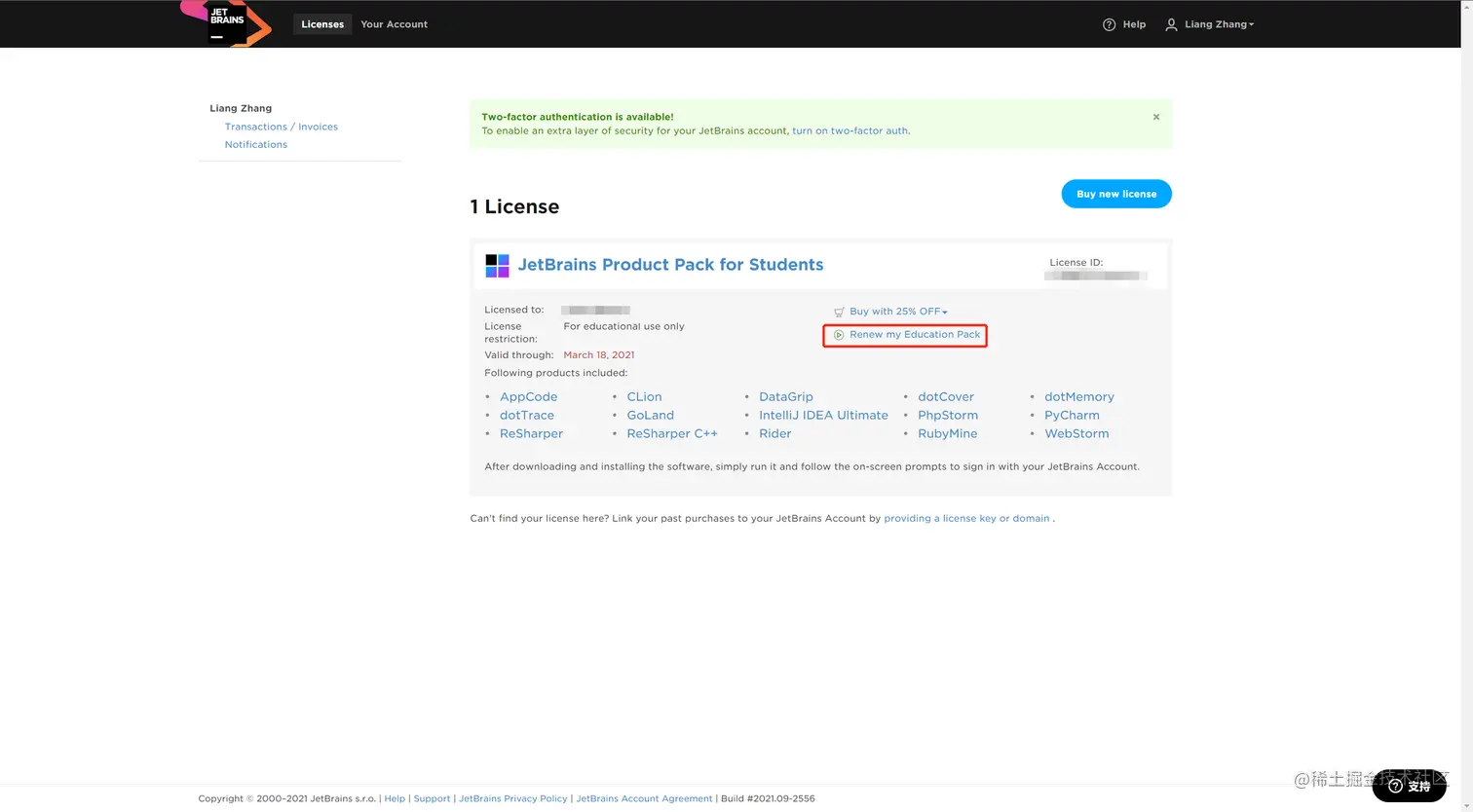
Task: Click turn on two-factor auth link
Action: [850, 130]
